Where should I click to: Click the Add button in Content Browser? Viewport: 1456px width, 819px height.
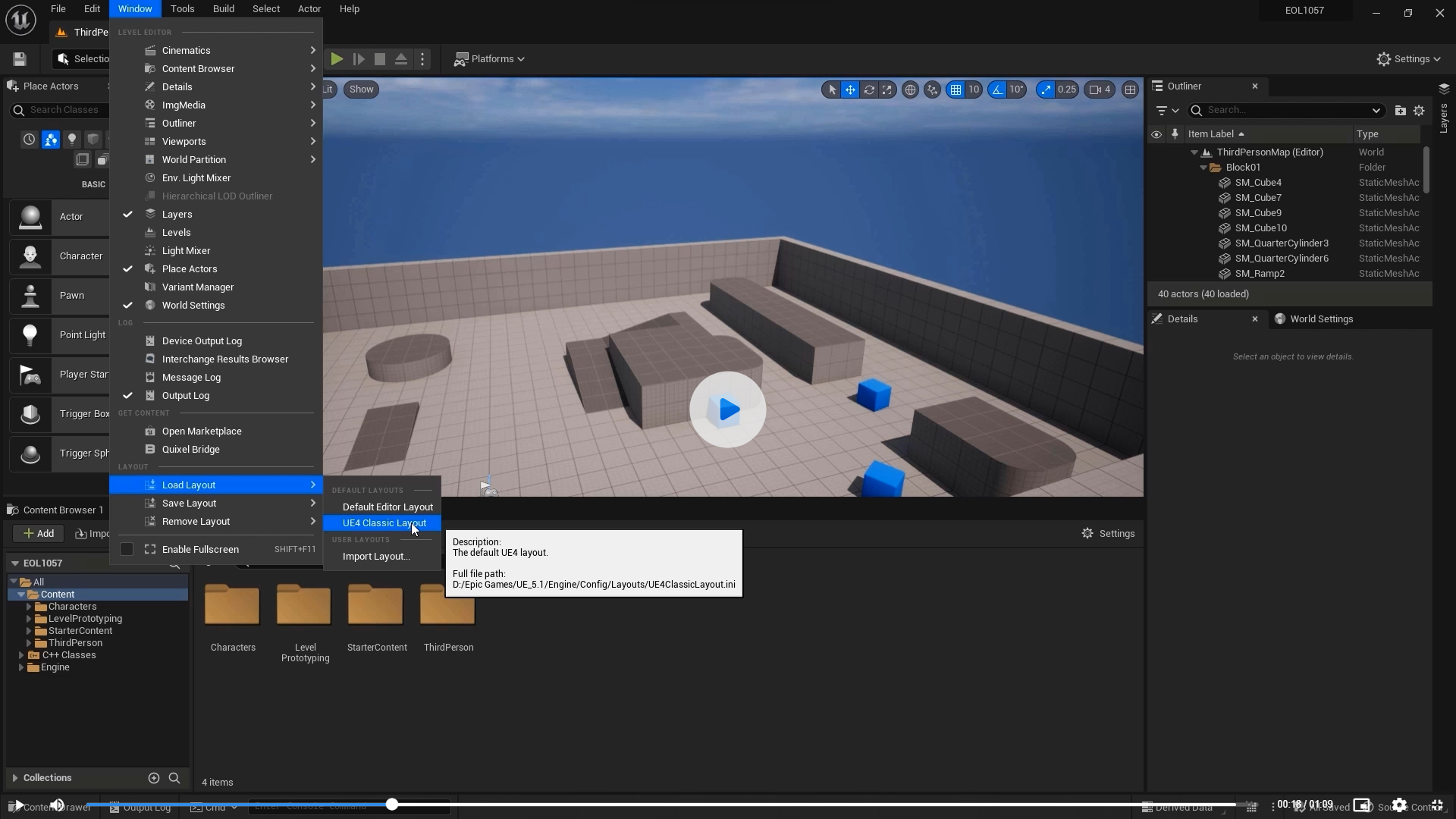tap(38, 534)
